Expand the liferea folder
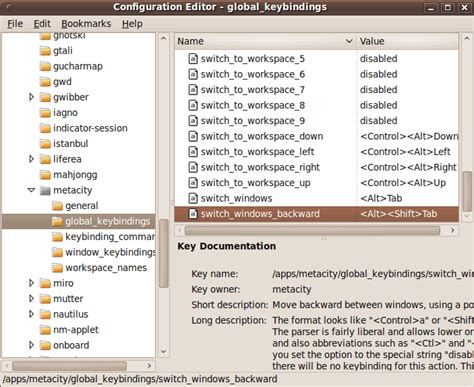 click(x=31, y=159)
